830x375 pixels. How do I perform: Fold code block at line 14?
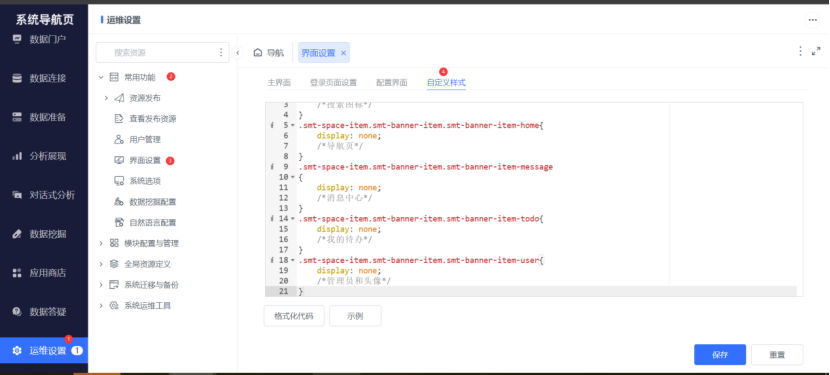point(292,218)
